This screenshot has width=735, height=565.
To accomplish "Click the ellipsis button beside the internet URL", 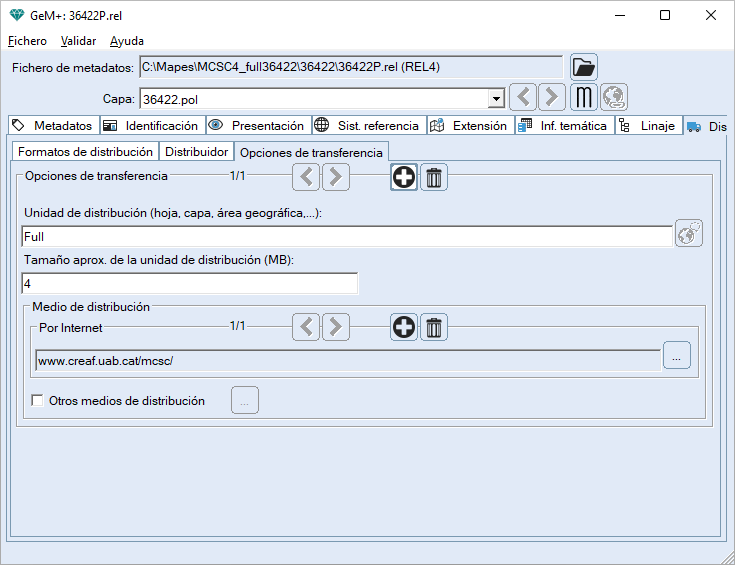I will coord(677,355).
